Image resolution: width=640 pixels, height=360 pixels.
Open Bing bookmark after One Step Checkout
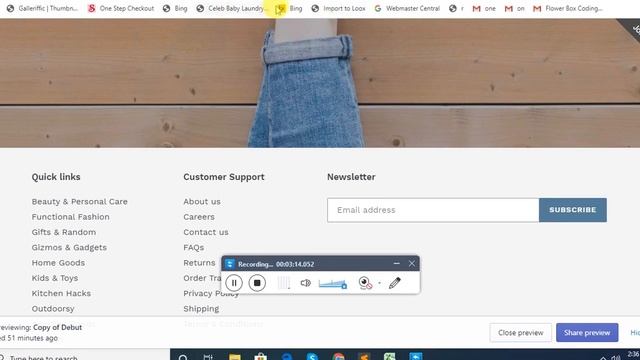pos(175,8)
